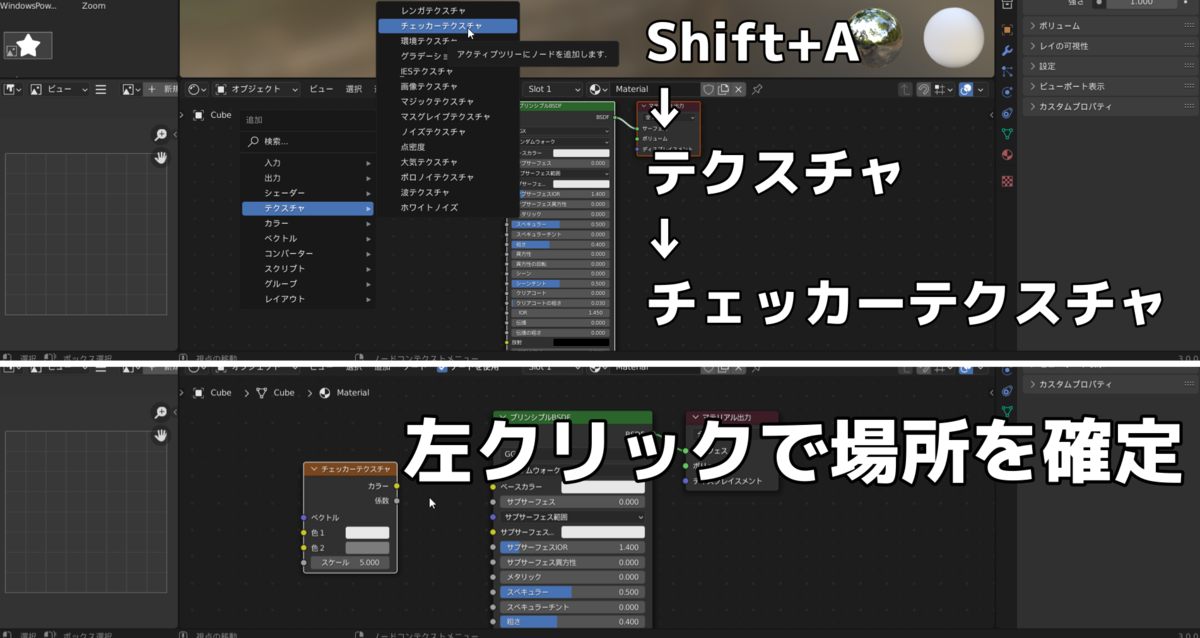Image resolution: width=1200 pixels, height=638 pixels.
Task: Open the コンバーター submenu in Add menu
Action: 308,253
